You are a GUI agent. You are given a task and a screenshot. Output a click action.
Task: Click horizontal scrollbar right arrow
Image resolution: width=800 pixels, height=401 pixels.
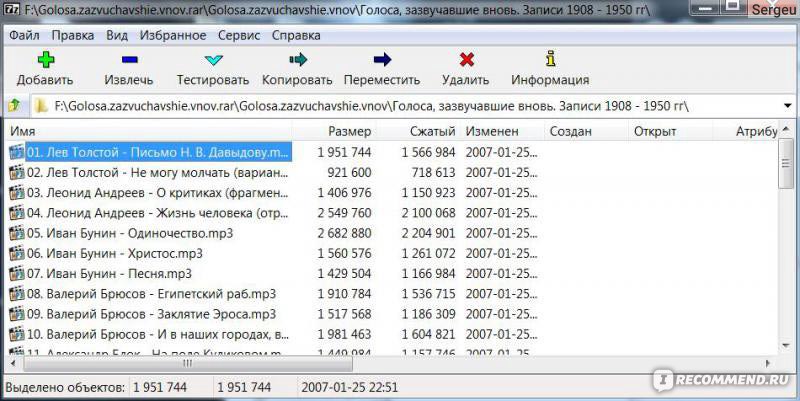tap(767, 364)
